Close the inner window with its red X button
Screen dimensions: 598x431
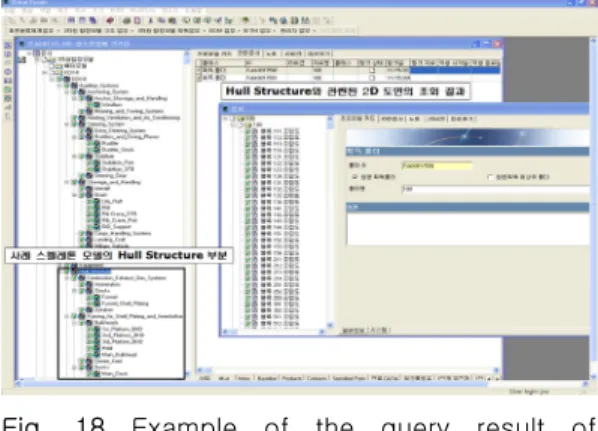[x=497, y=44]
